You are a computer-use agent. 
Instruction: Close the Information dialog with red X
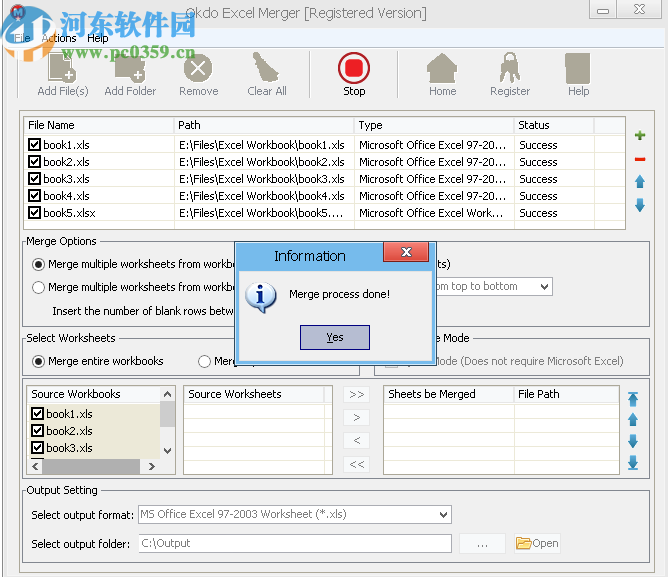[x=406, y=252]
